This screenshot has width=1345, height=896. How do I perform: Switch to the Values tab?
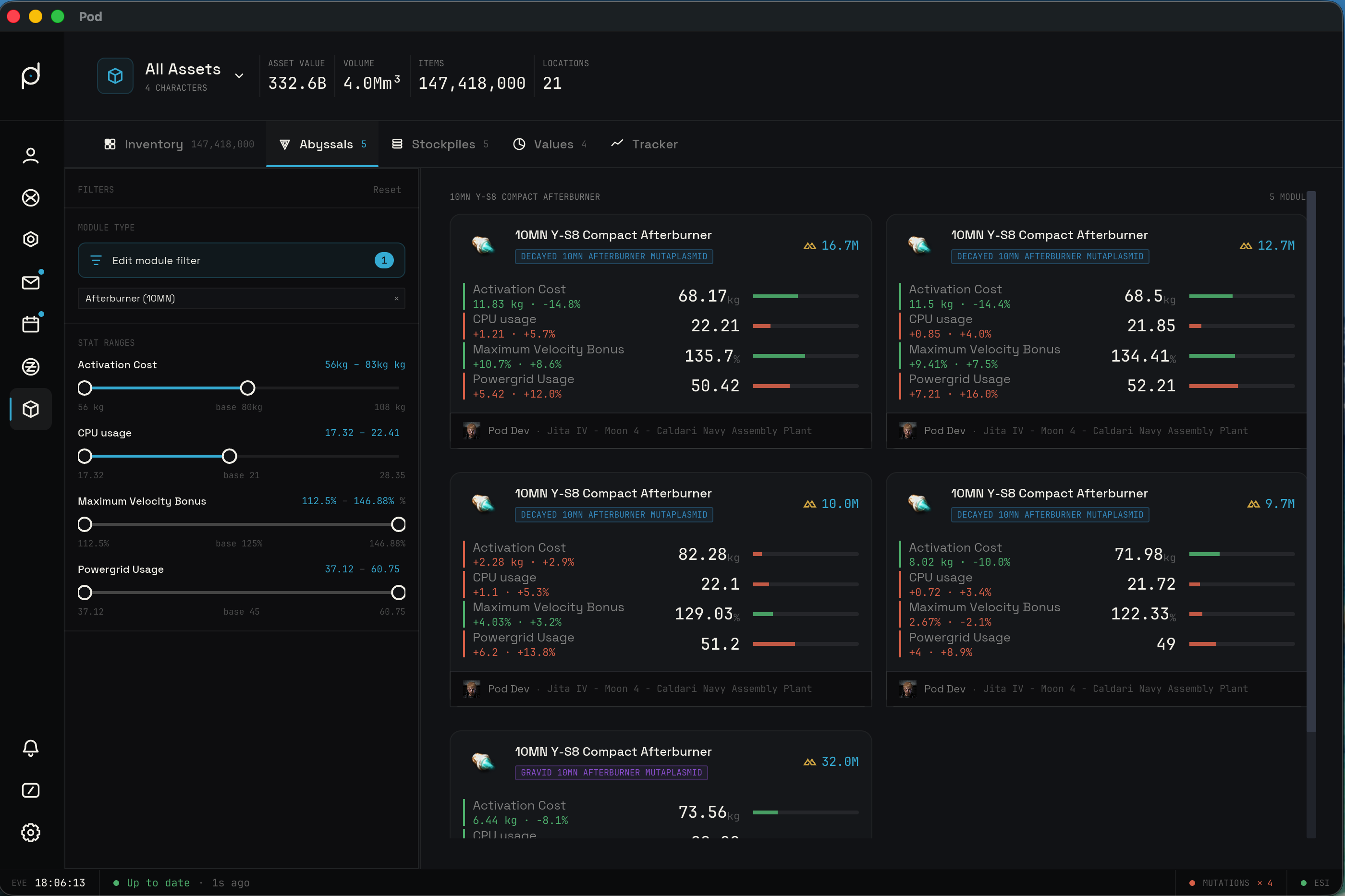[x=550, y=144]
